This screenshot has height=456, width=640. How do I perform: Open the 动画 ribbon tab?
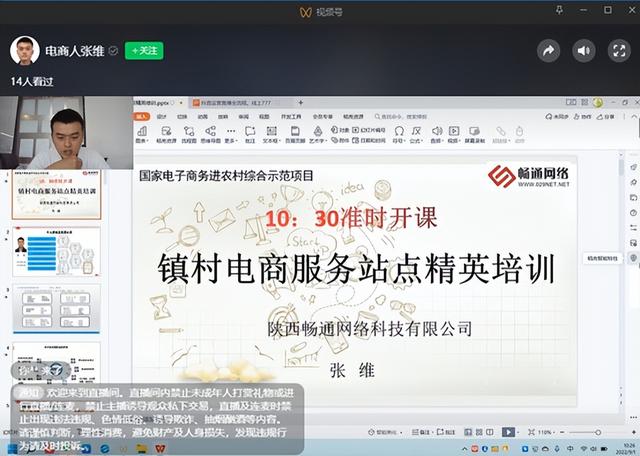(x=202, y=117)
